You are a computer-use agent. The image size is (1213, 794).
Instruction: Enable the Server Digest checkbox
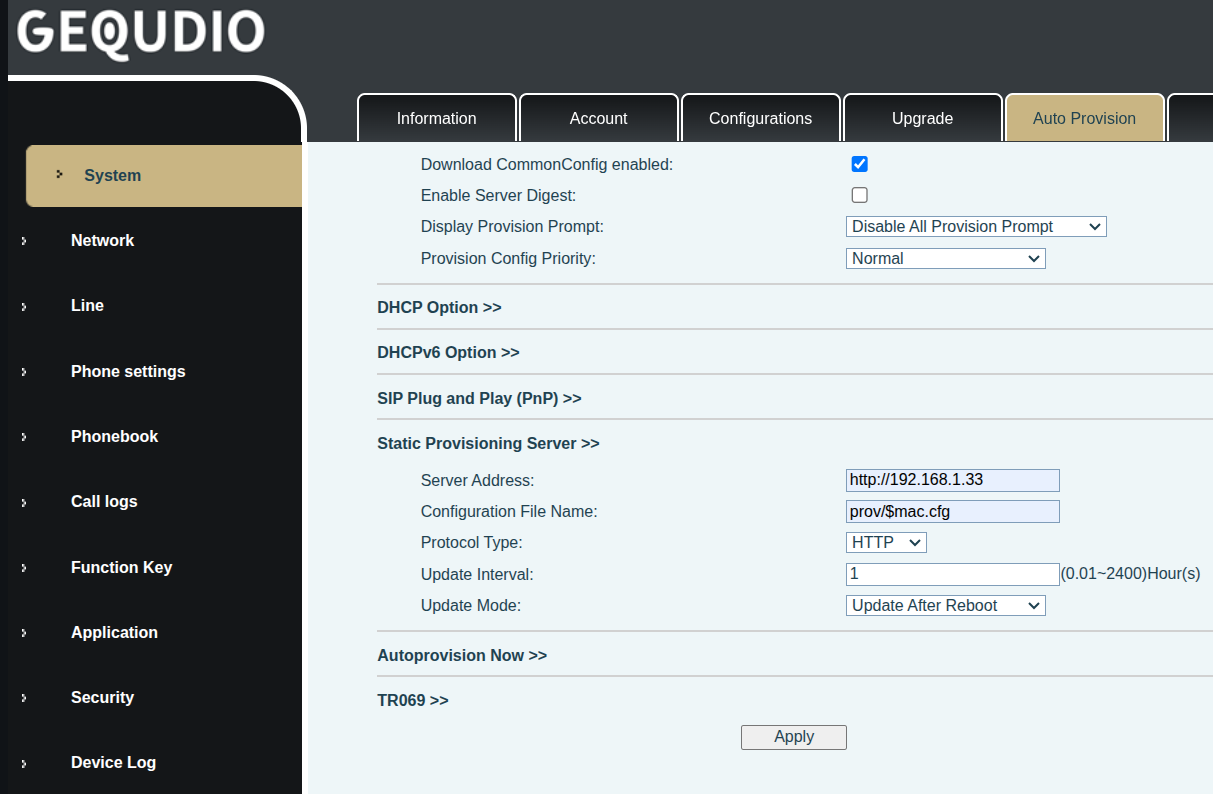(x=859, y=195)
